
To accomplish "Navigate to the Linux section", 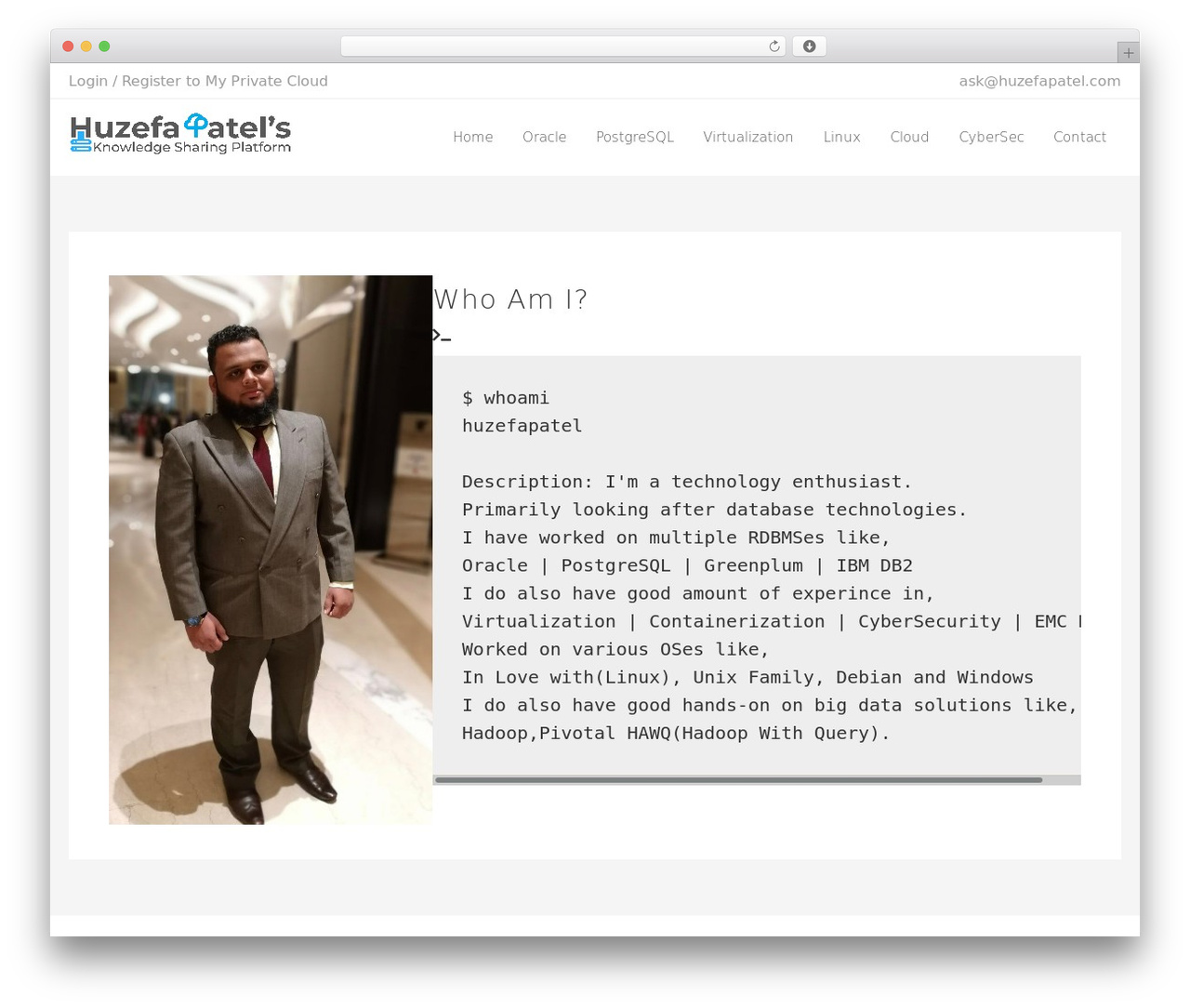I will point(841,137).
